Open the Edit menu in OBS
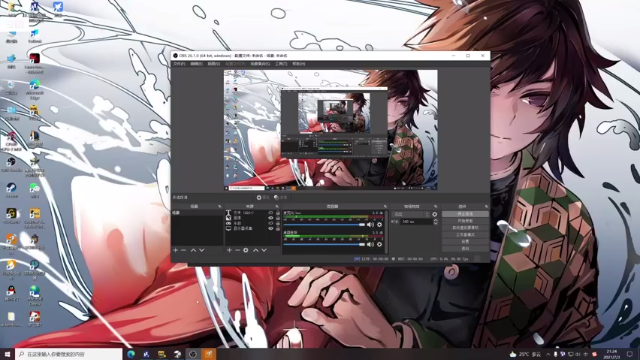Screen dimensions: 640x360 tap(196, 64)
